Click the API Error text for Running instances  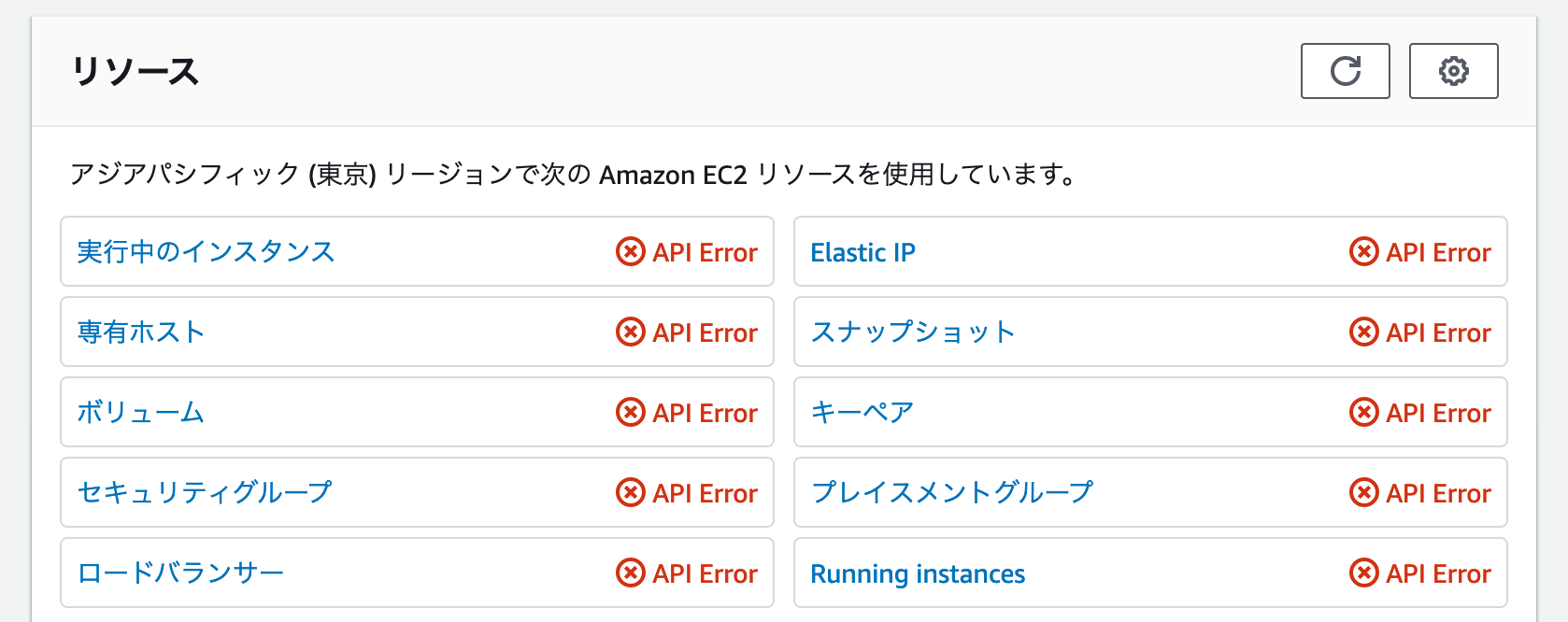point(1439,573)
